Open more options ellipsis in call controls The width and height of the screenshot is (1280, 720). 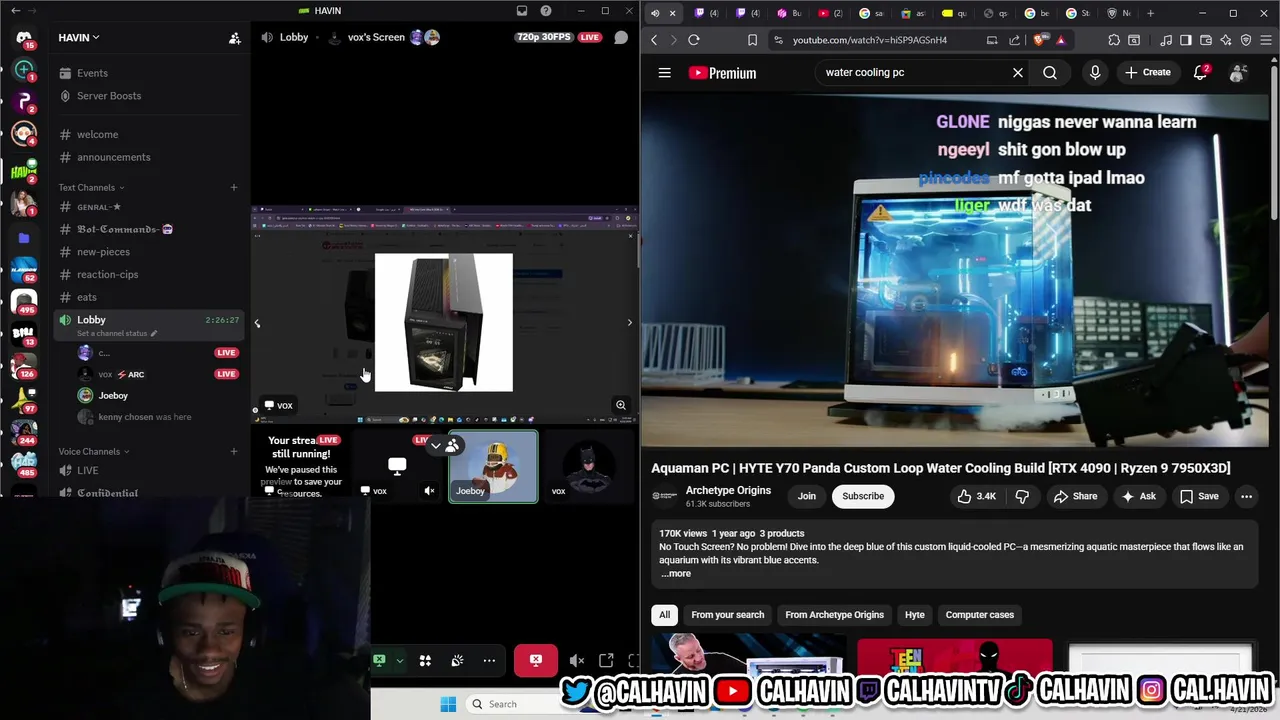(489, 660)
